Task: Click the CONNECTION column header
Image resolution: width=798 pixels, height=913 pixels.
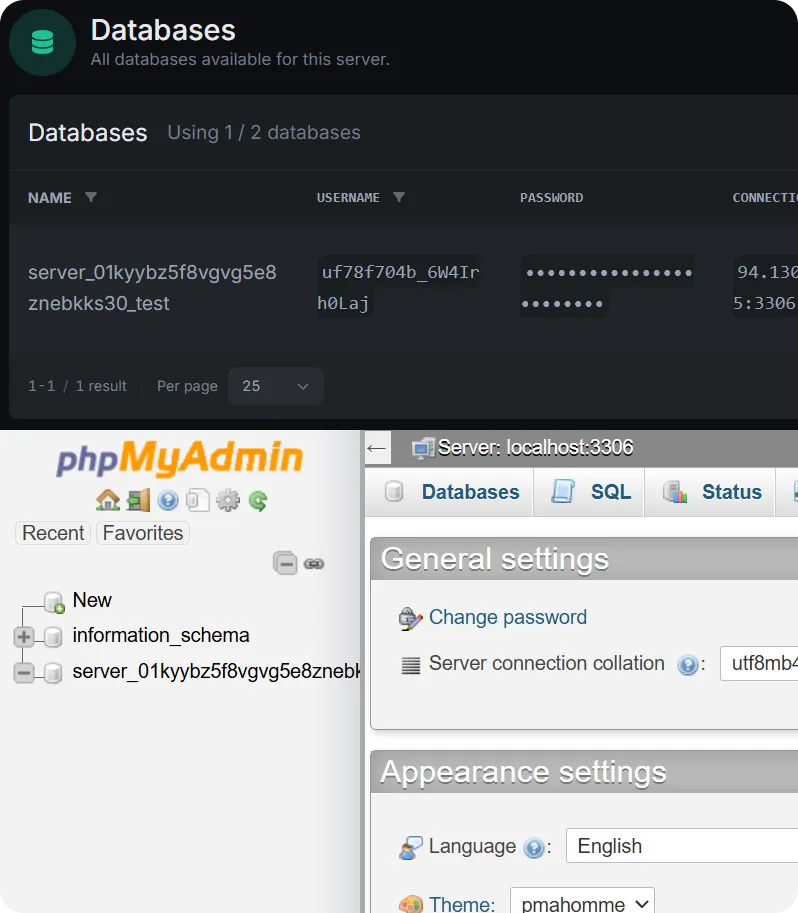Action: tap(765, 197)
